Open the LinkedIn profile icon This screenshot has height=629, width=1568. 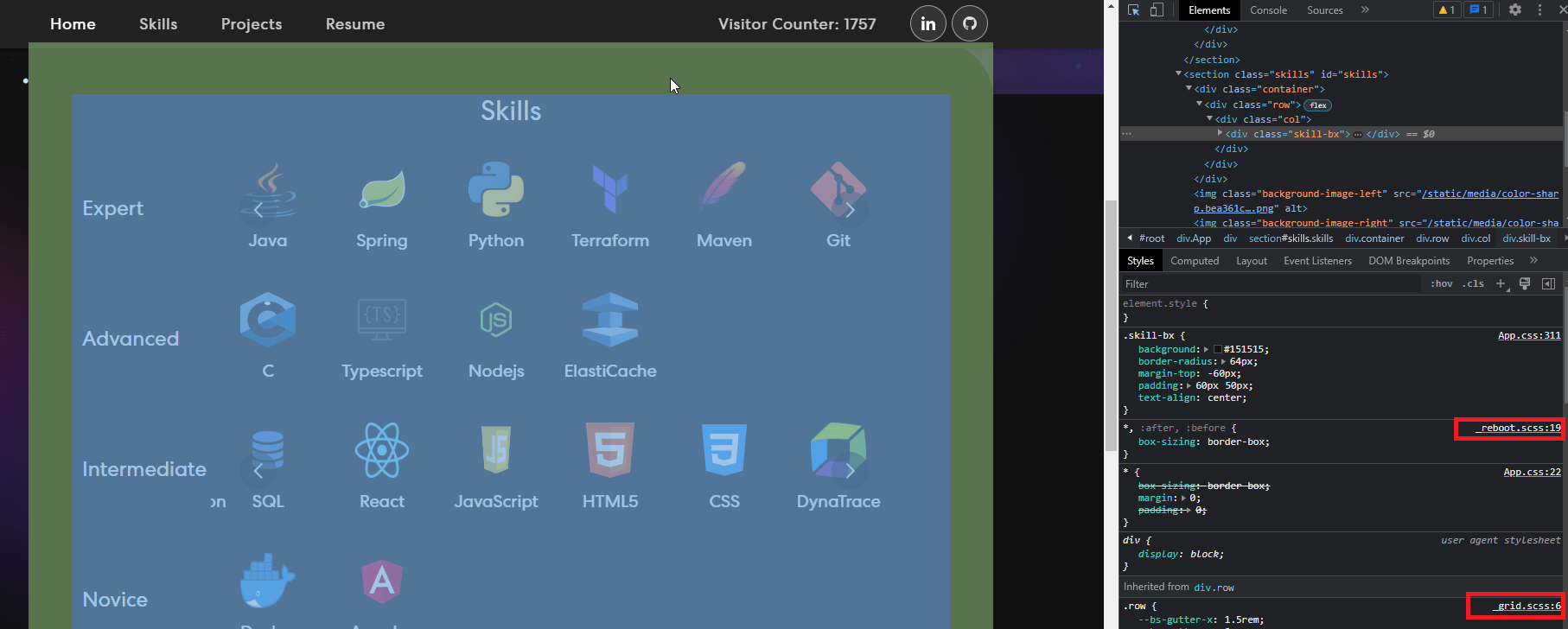(927, 23)
